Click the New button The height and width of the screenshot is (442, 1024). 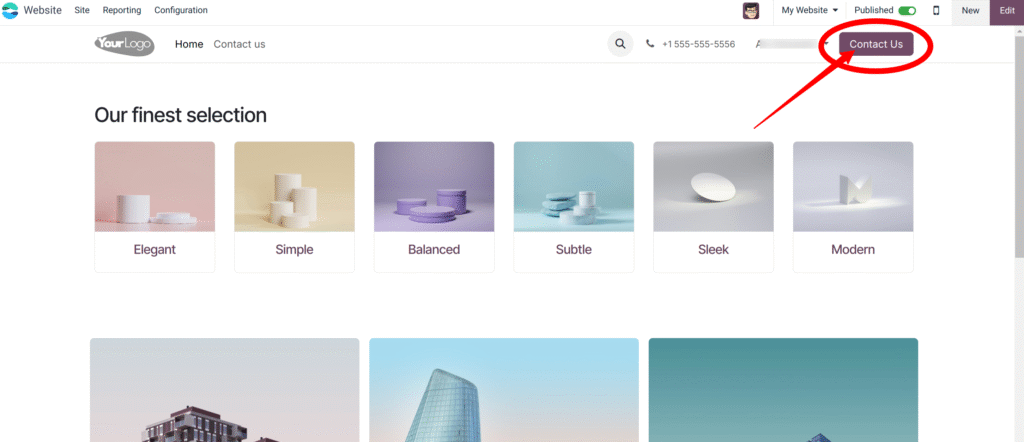(x=970, y=10)
